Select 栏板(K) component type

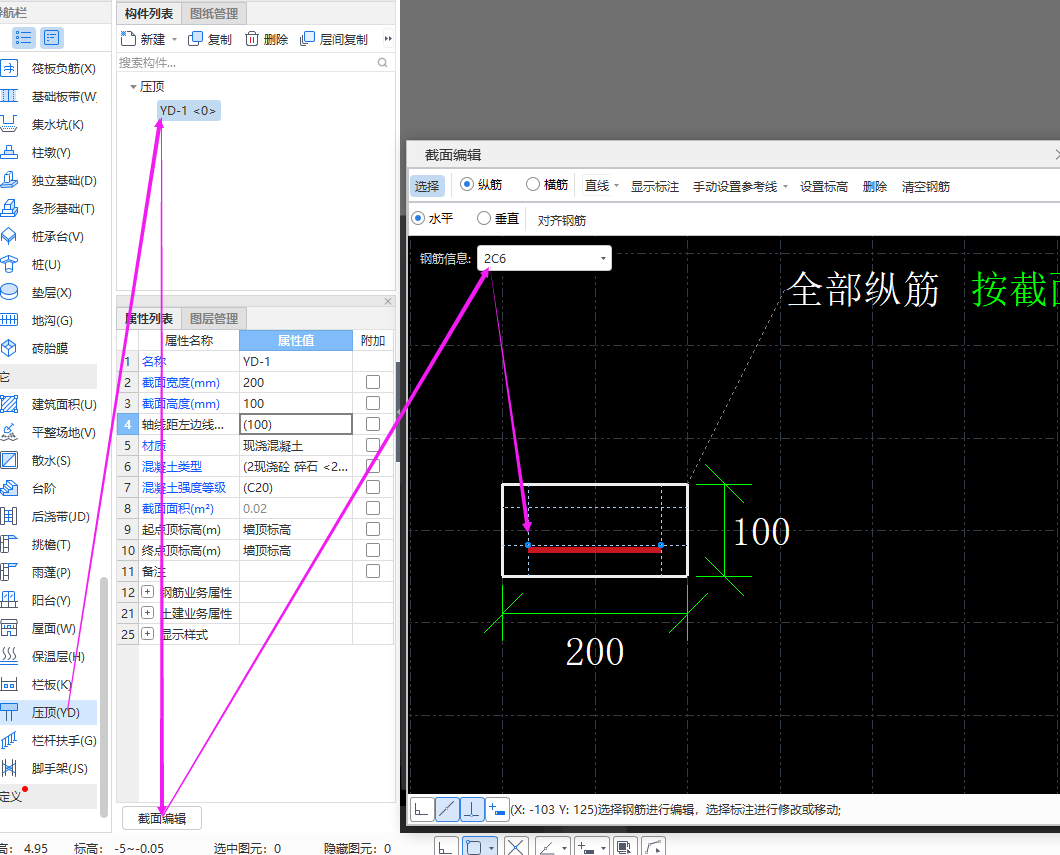click(x=49, y=685)
